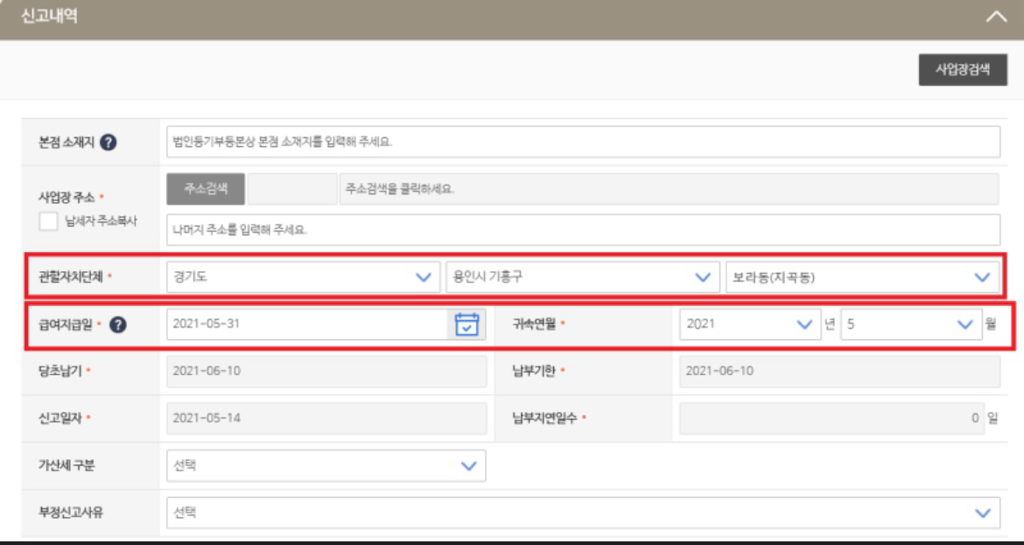Open calendar picker for 급여지급일
The height and width of the screenshot is (545, 1024).
[x=466, y=324]
